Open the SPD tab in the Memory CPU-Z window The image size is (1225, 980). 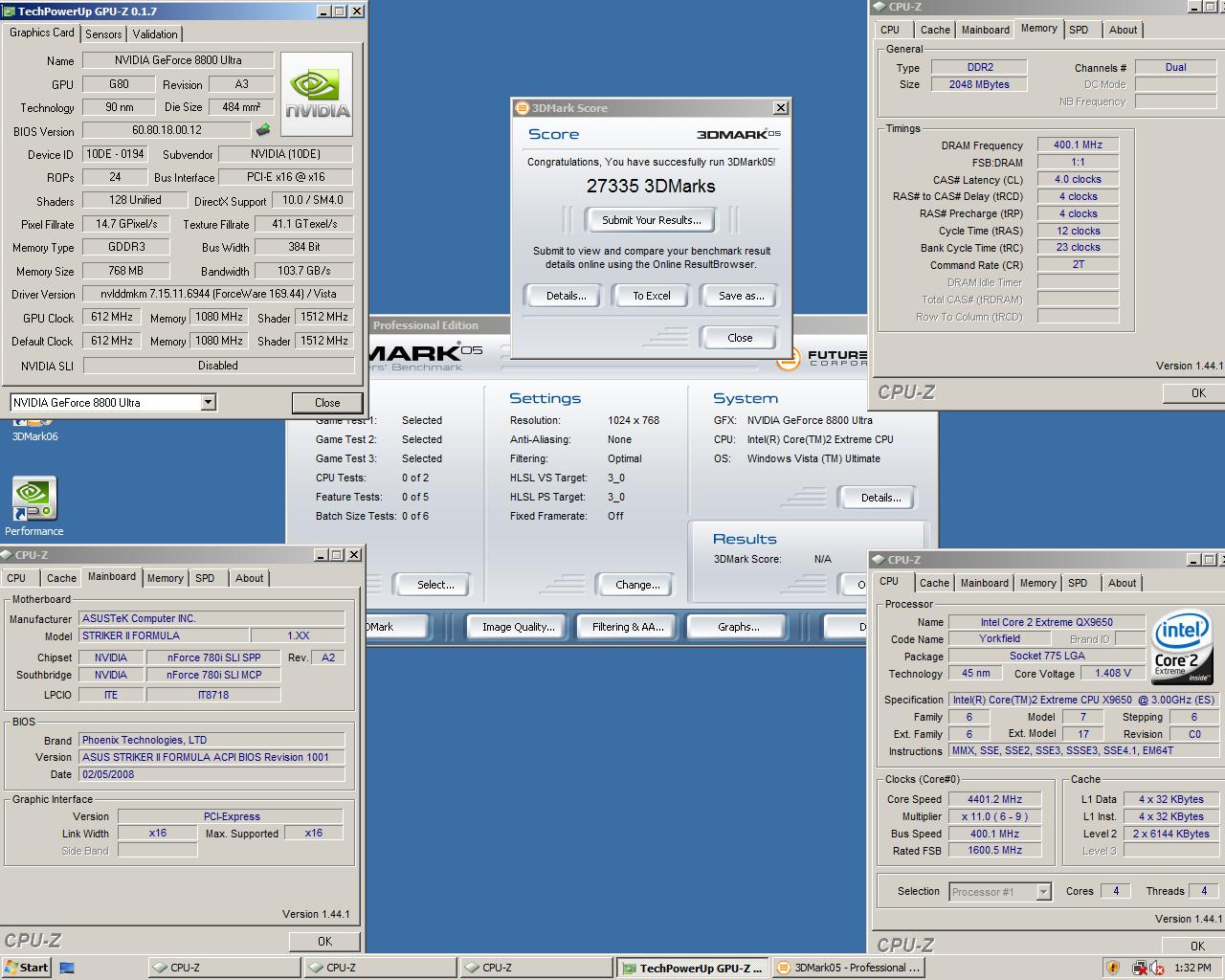(x=1079, y=30)
